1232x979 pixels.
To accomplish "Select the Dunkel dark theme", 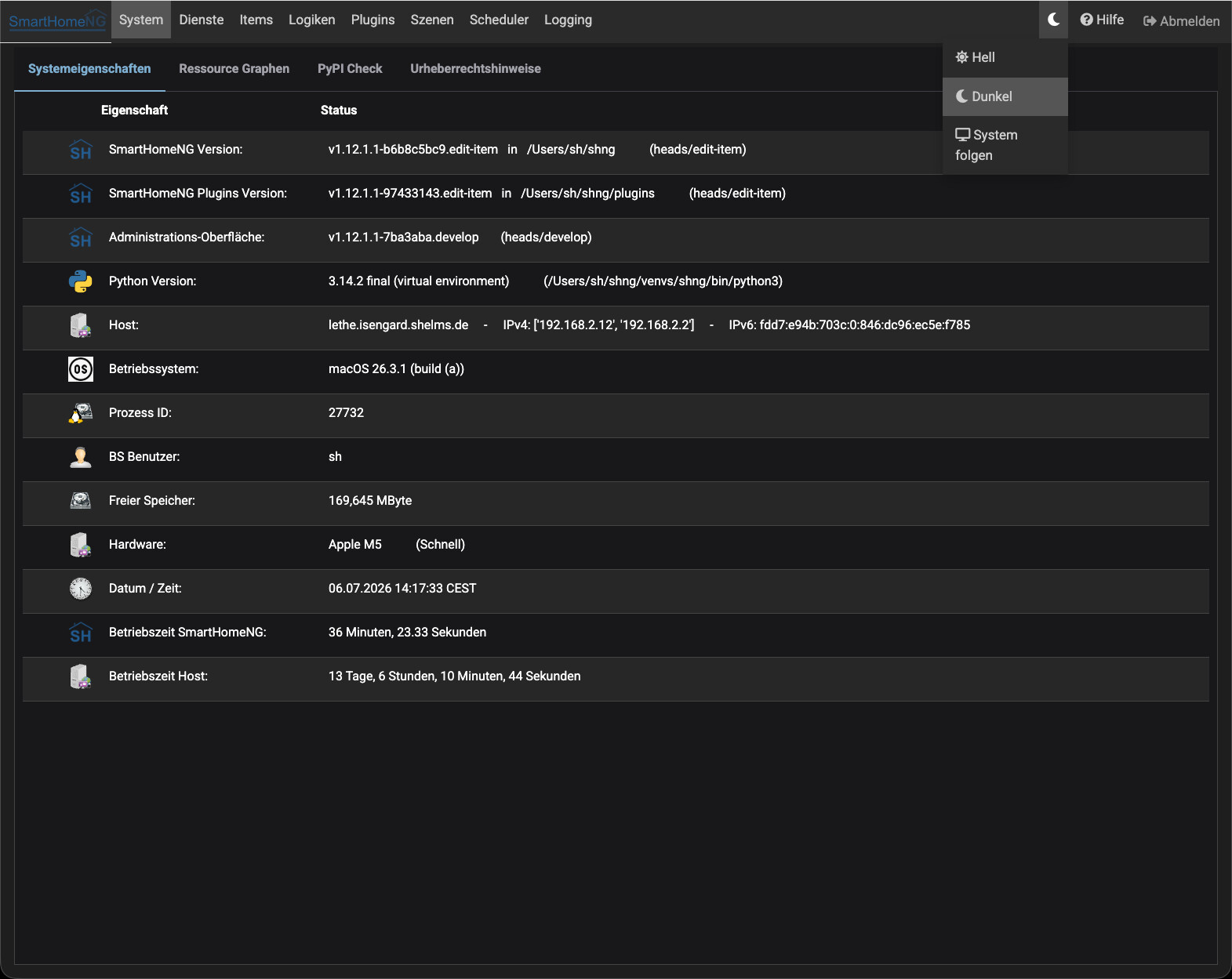I will [1005, 96].
